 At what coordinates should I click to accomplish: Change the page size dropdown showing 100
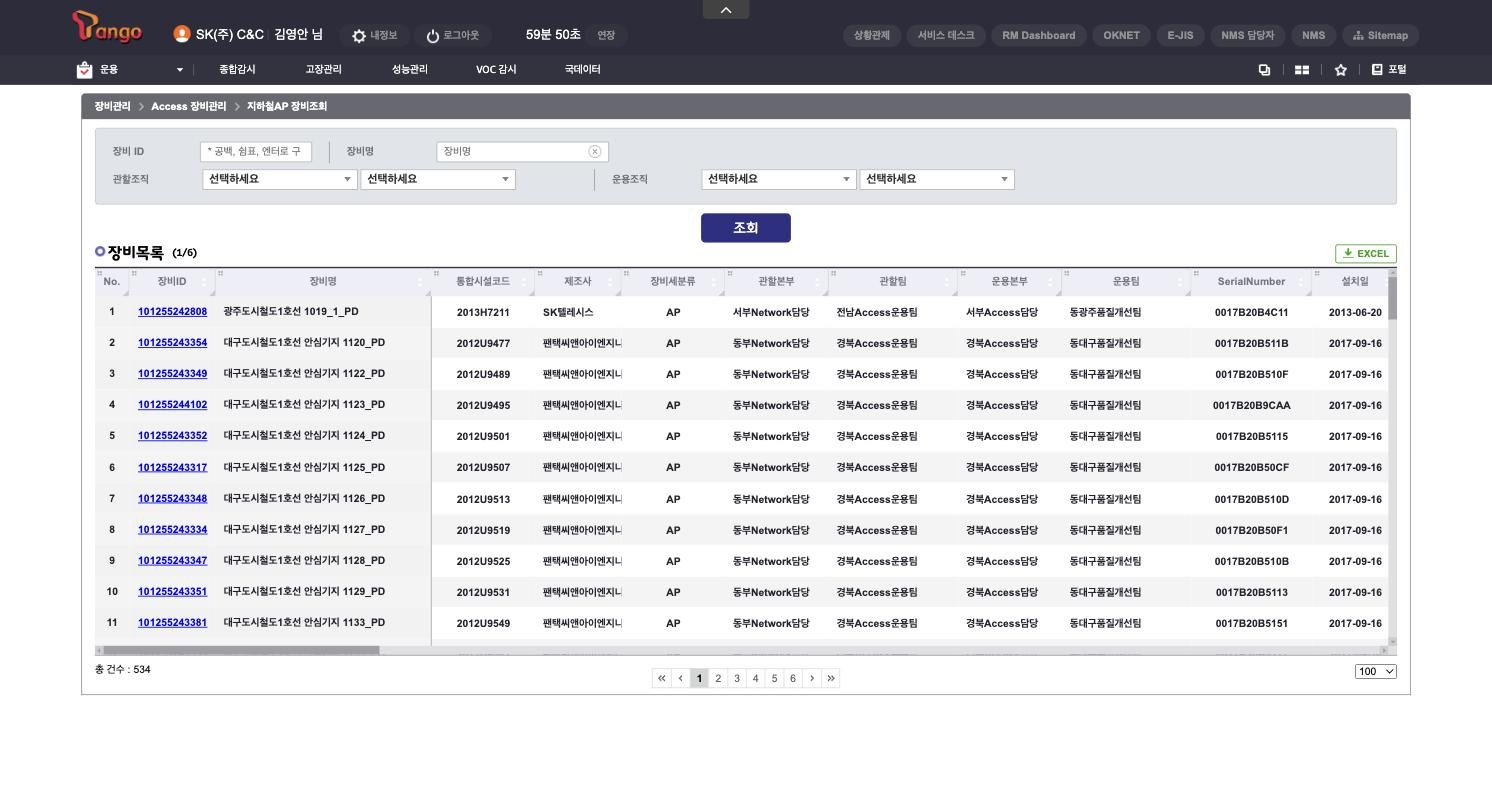coord(1376,671)
